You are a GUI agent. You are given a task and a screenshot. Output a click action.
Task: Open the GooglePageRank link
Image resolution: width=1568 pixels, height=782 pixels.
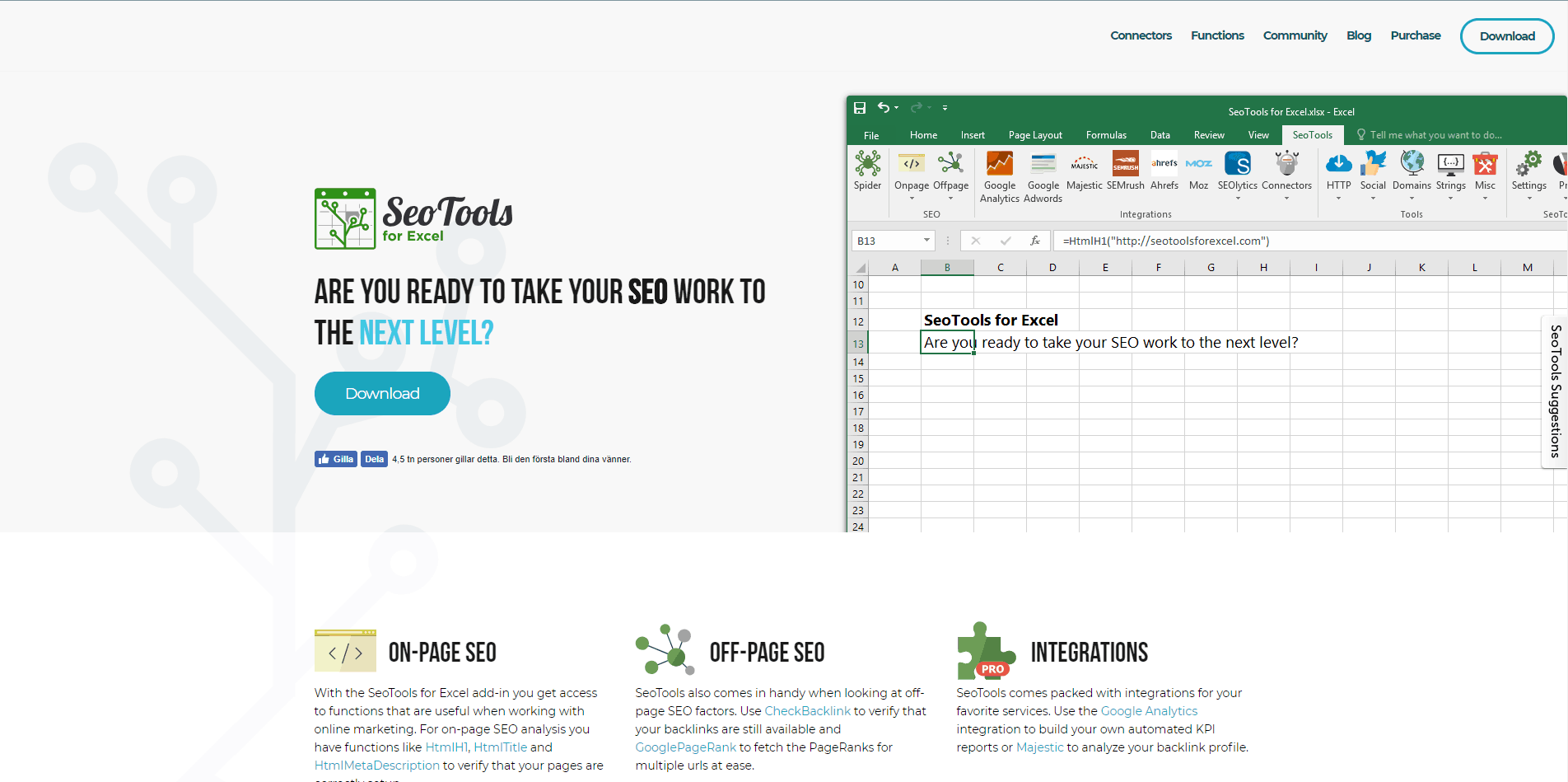tap(685, 747)
